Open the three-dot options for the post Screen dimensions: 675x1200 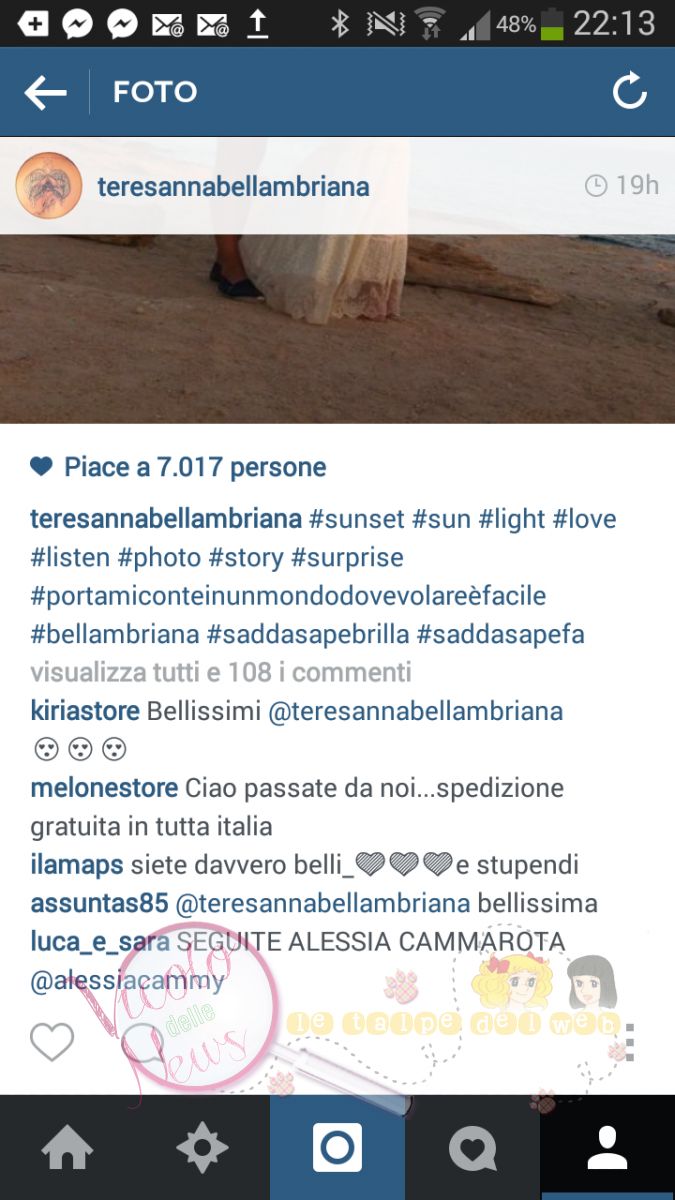point(628,1041)
